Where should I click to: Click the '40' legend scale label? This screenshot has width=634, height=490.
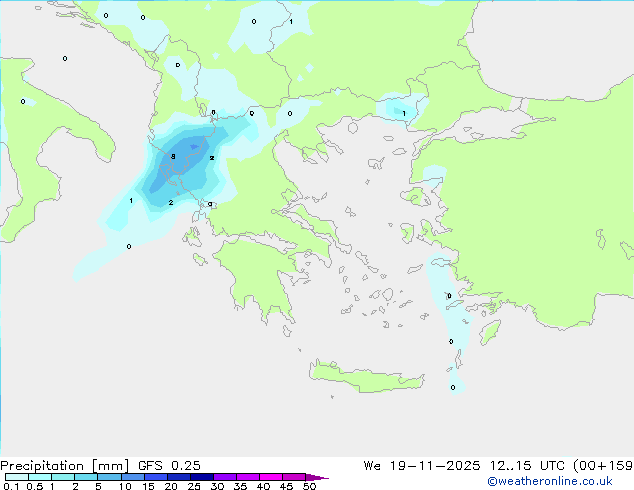click(x=263, y=486)
